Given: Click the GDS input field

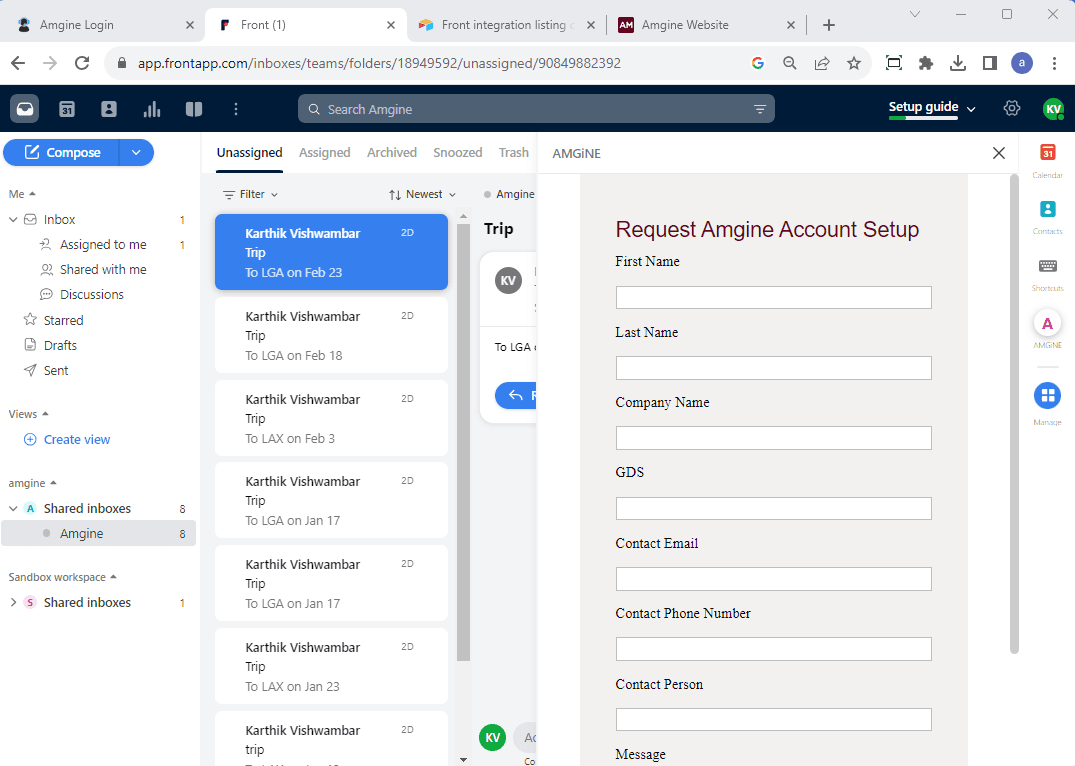Looking at the screenshot, I should coord(773,508).
